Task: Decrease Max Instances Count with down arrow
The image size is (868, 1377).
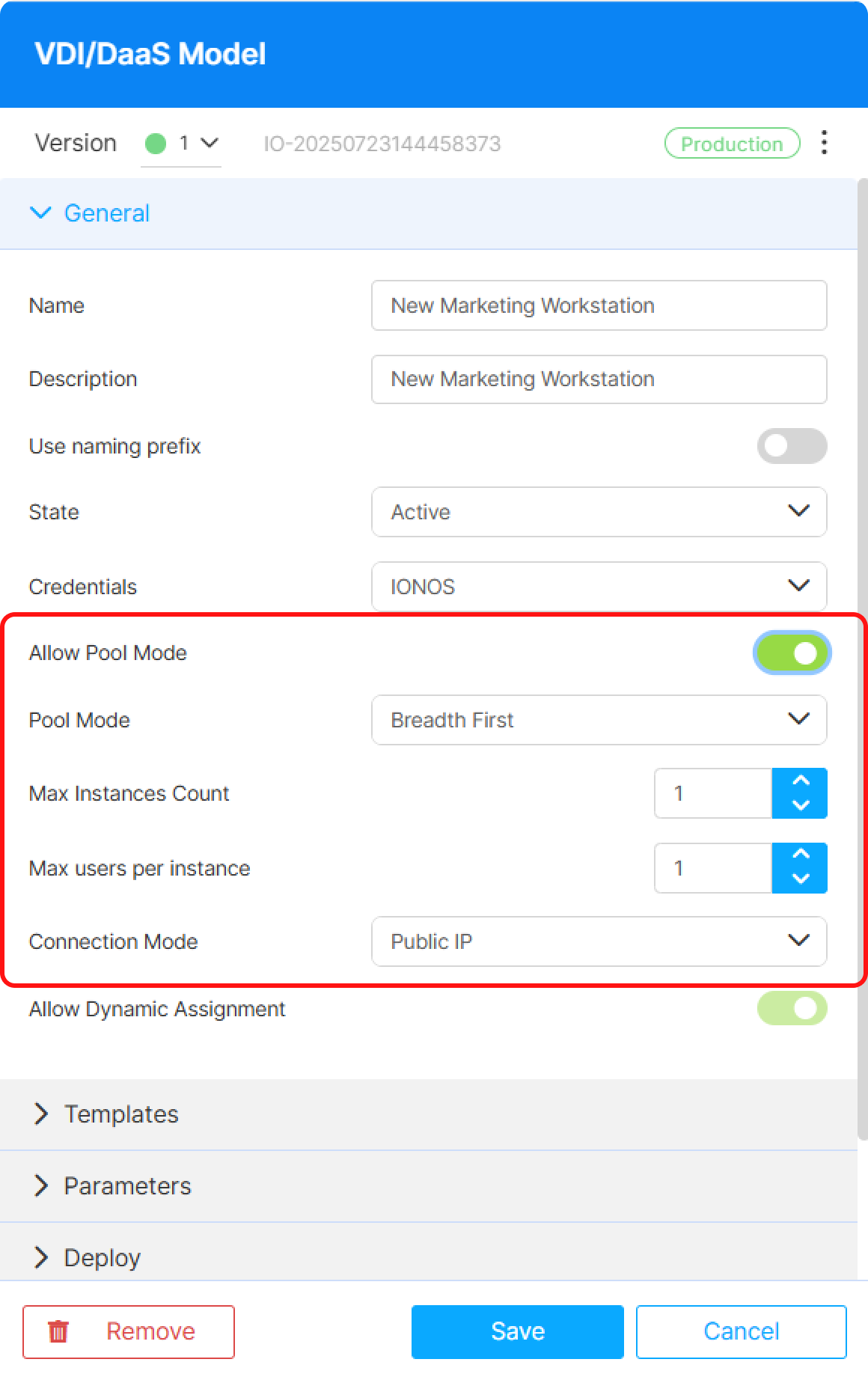Action: [x=800, y=806]
